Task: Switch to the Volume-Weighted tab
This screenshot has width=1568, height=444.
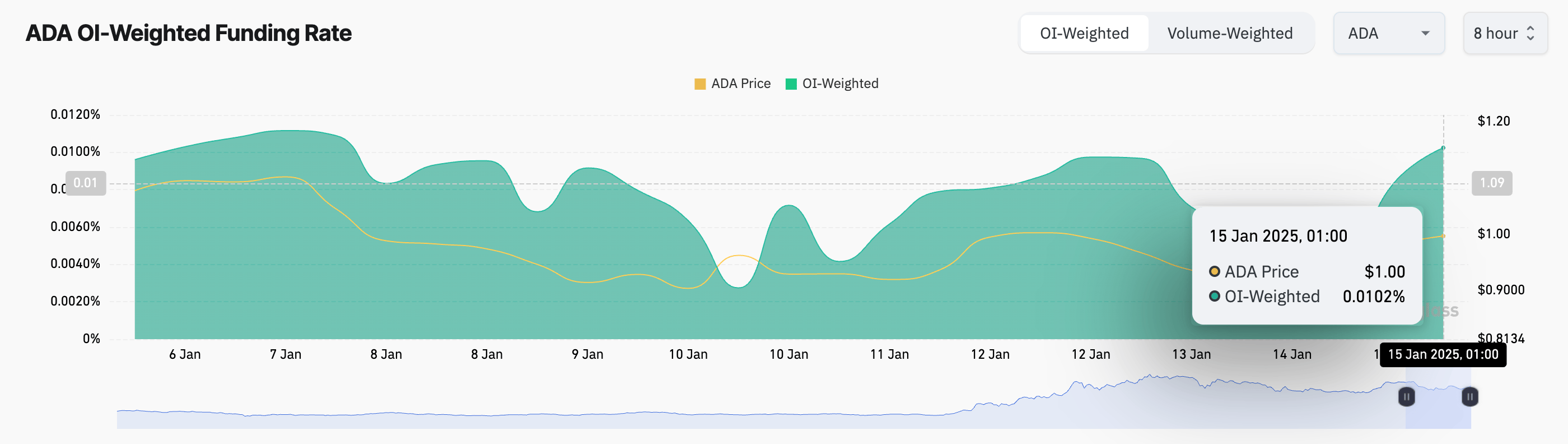Action: click(x=1229, y=34)
